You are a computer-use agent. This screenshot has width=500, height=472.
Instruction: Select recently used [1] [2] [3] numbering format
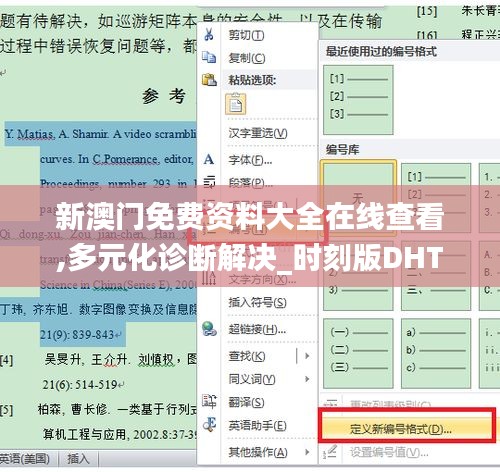tap(358, 100)
